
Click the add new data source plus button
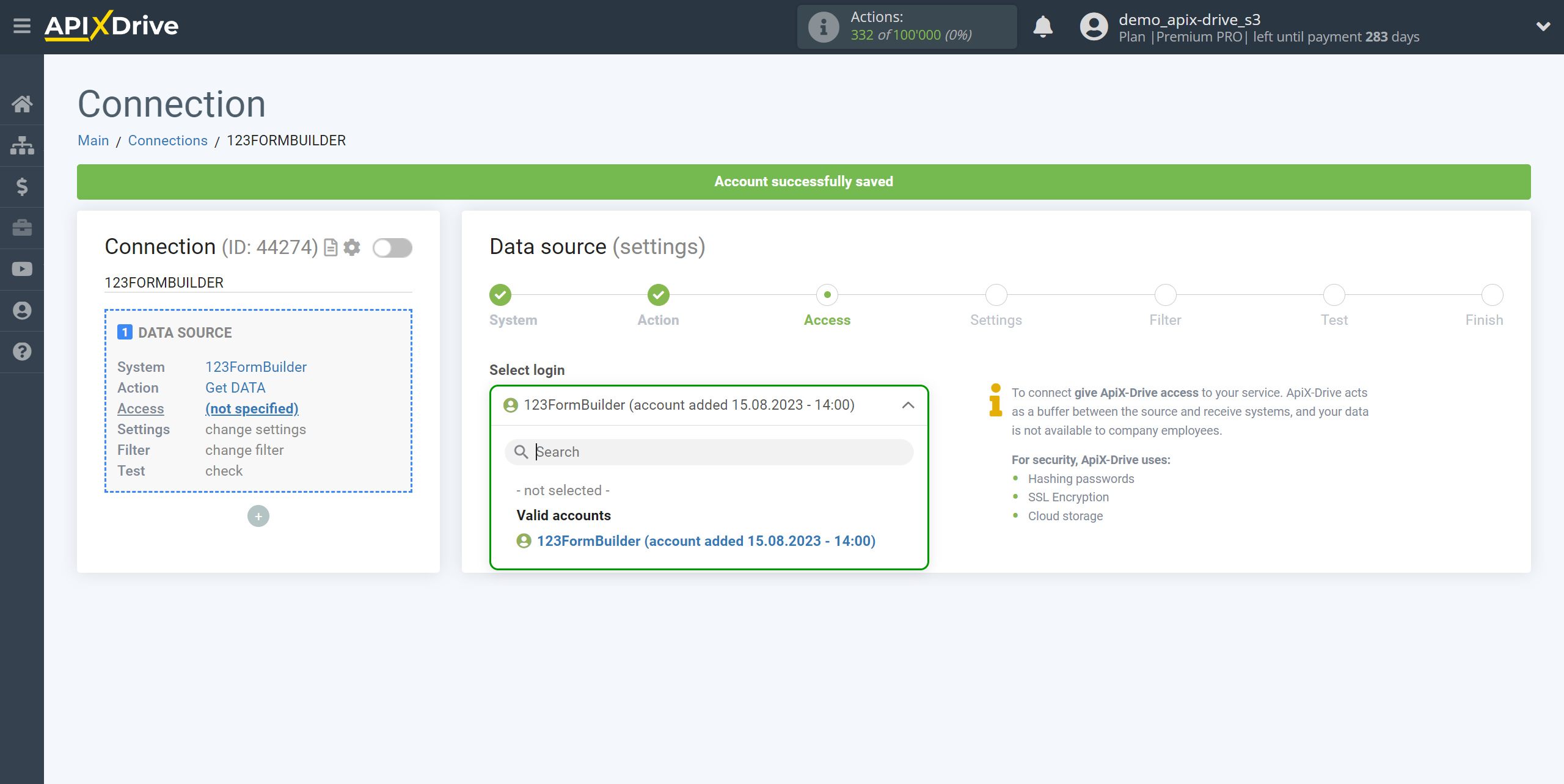(258, 516)
